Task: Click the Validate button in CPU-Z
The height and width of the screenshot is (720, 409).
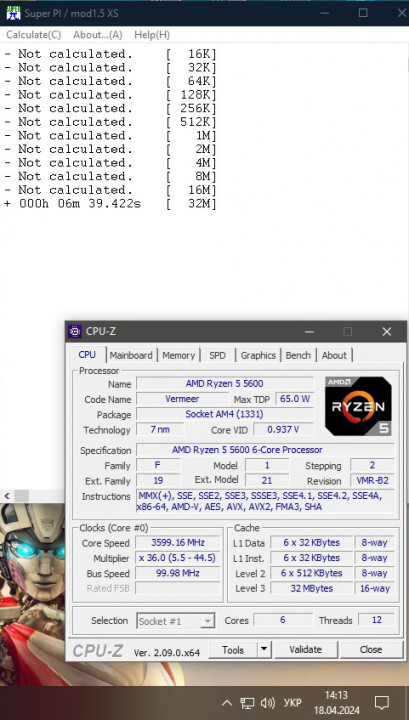Action: point(305,649)
